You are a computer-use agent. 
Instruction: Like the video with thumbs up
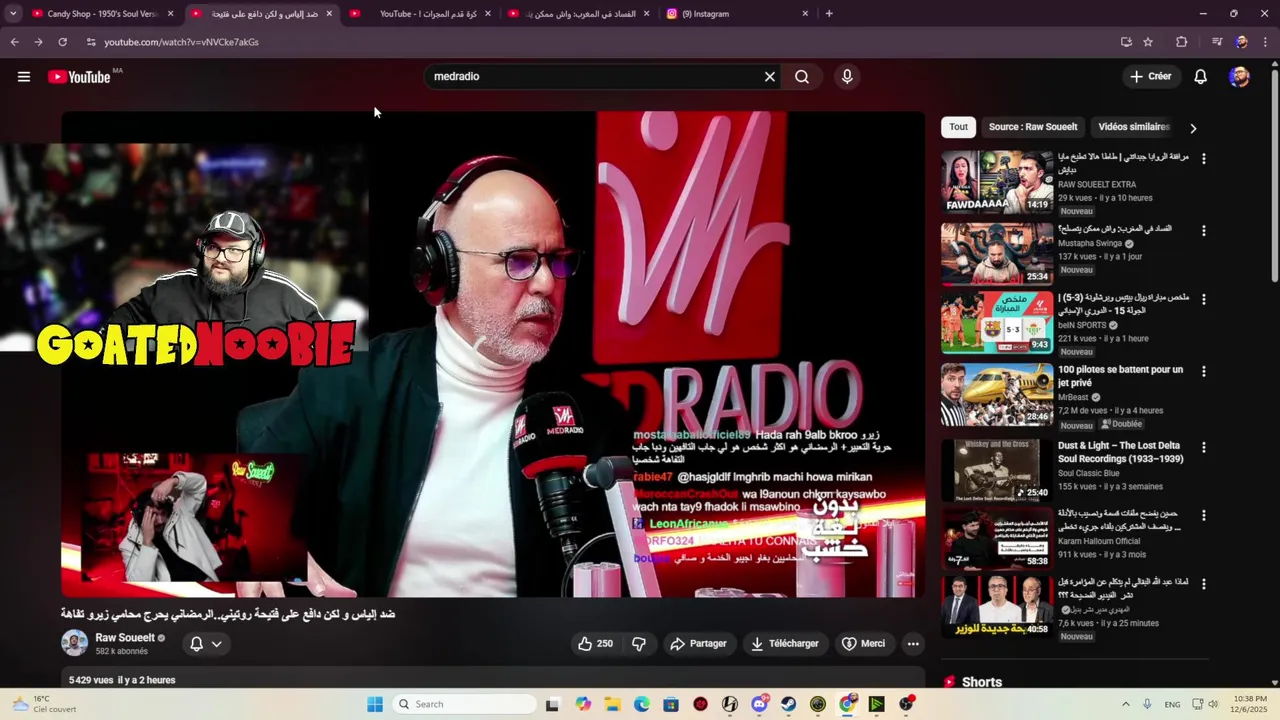595,644
